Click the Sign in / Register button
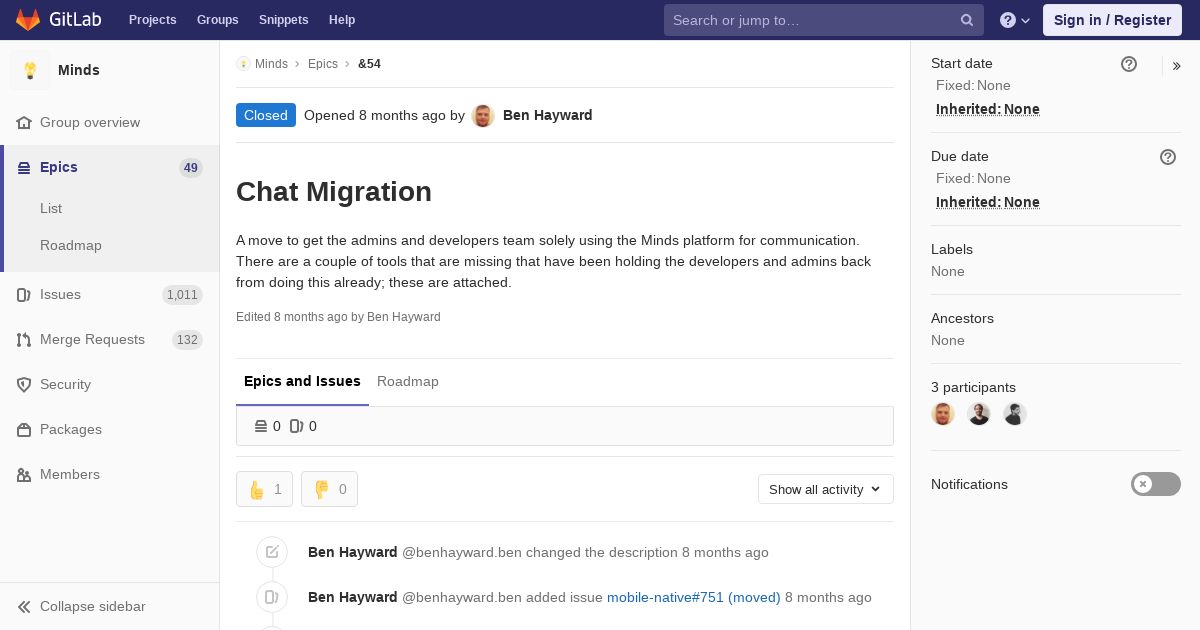Screen dimensions: 1200x630 [x=1112, y=20]
